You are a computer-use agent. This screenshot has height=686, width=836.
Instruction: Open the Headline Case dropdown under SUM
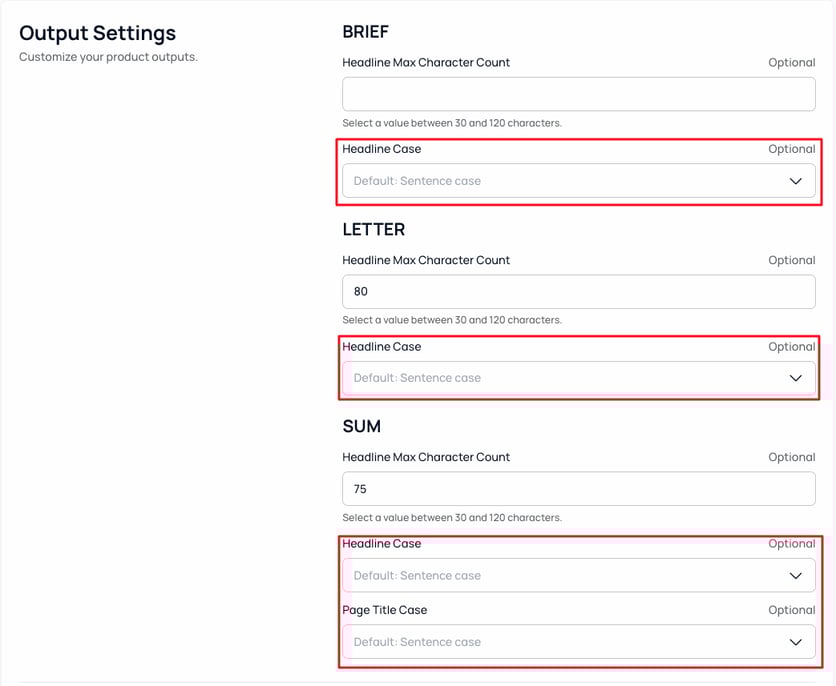coord(578,575)
